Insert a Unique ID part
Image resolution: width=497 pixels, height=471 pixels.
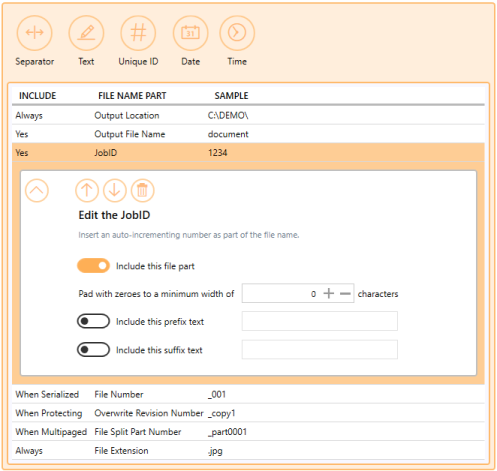tap(138, 33)
